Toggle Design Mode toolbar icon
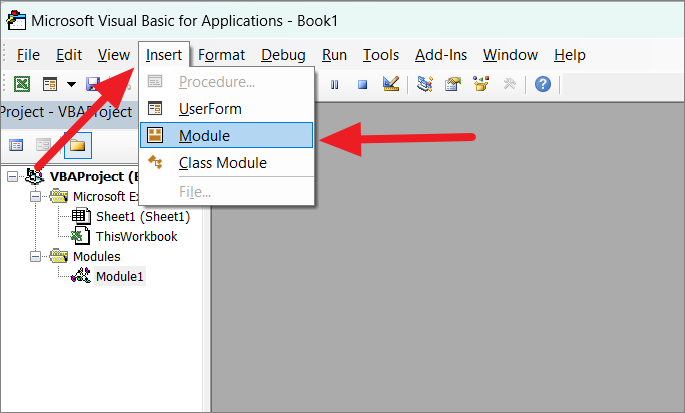Image resolution: width=685 pixels, height=413 pixels. [x=391, y=83]
